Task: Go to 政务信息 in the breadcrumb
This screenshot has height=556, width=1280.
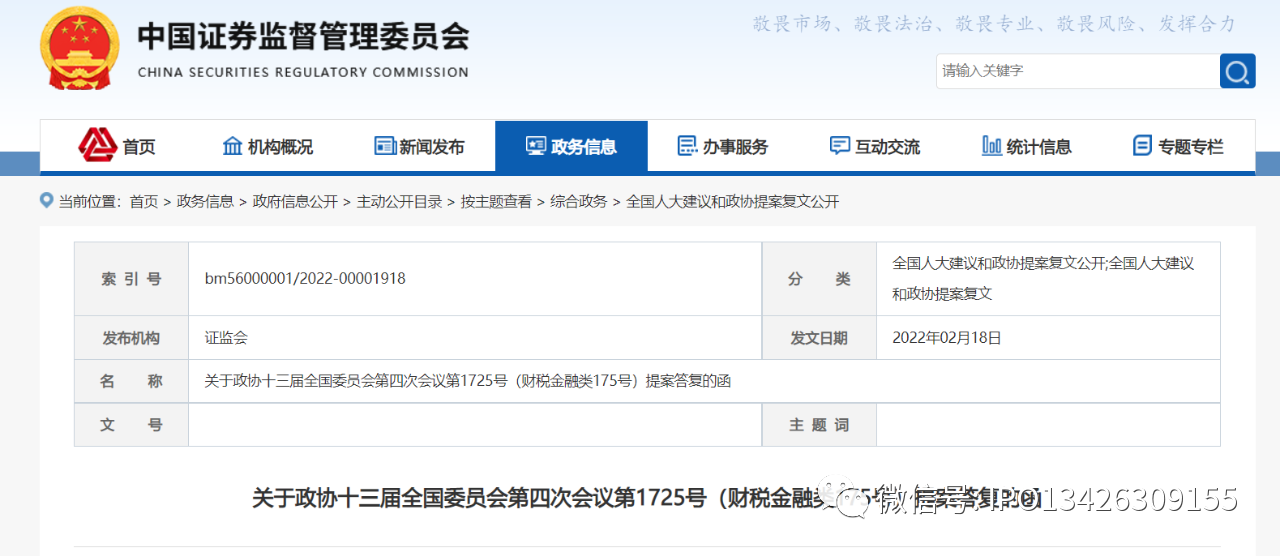Action: (x=205, y=201)
